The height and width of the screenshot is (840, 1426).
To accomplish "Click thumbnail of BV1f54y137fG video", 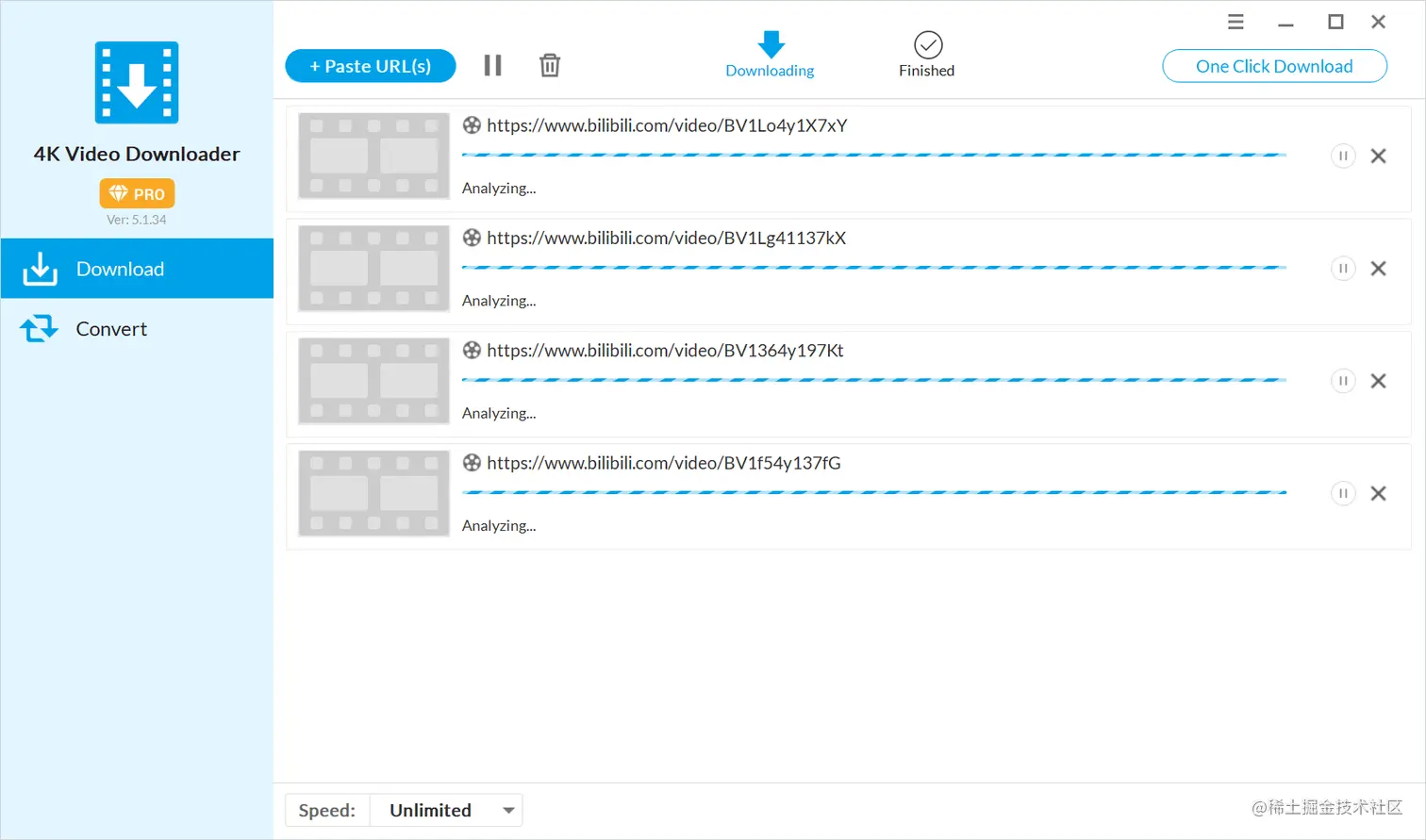I will 373,493.
